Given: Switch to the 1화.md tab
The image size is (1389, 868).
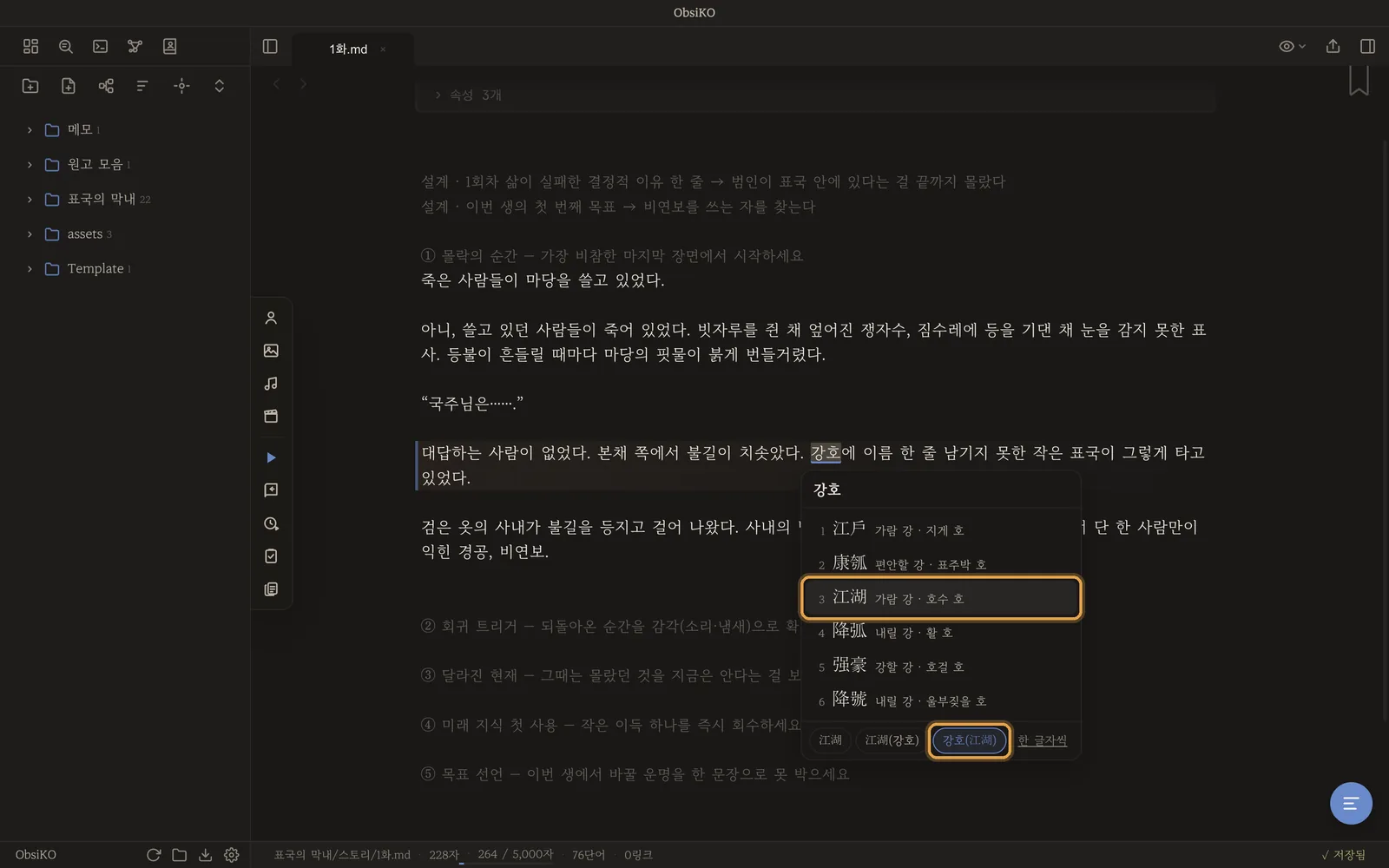Looking at the screenshot, I should (x=348, y=49).
